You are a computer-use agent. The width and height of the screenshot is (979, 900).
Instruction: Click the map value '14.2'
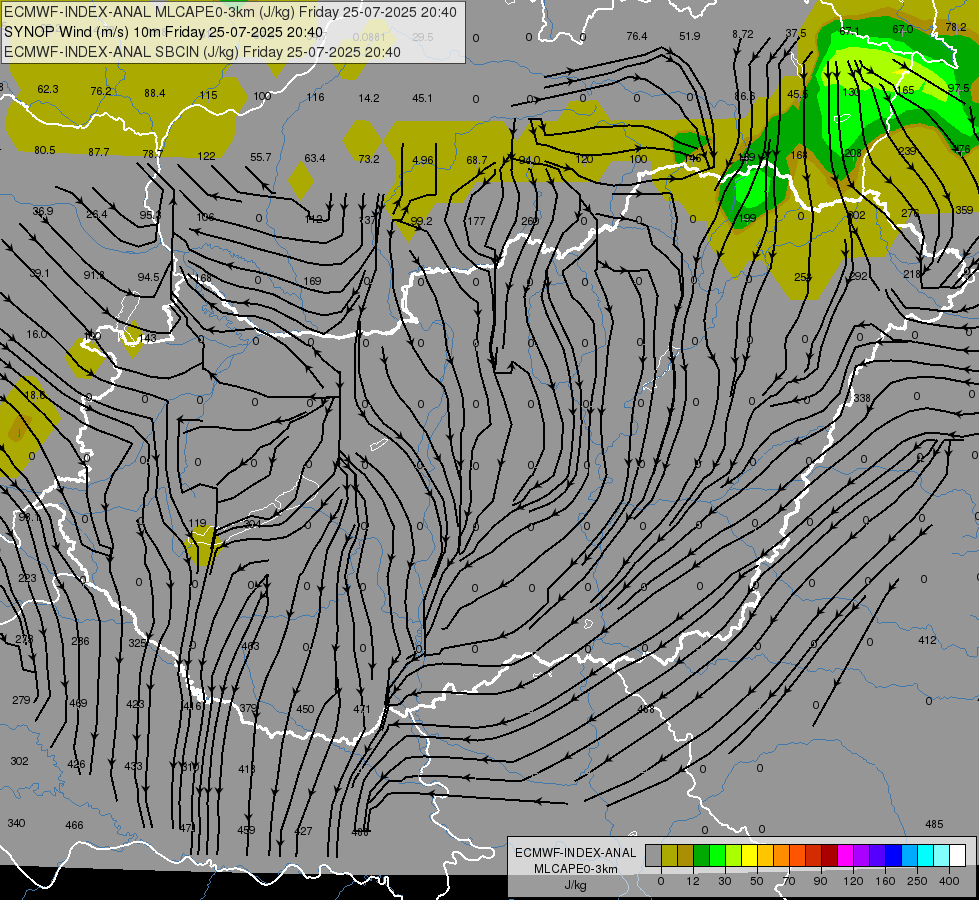(368, 98)
